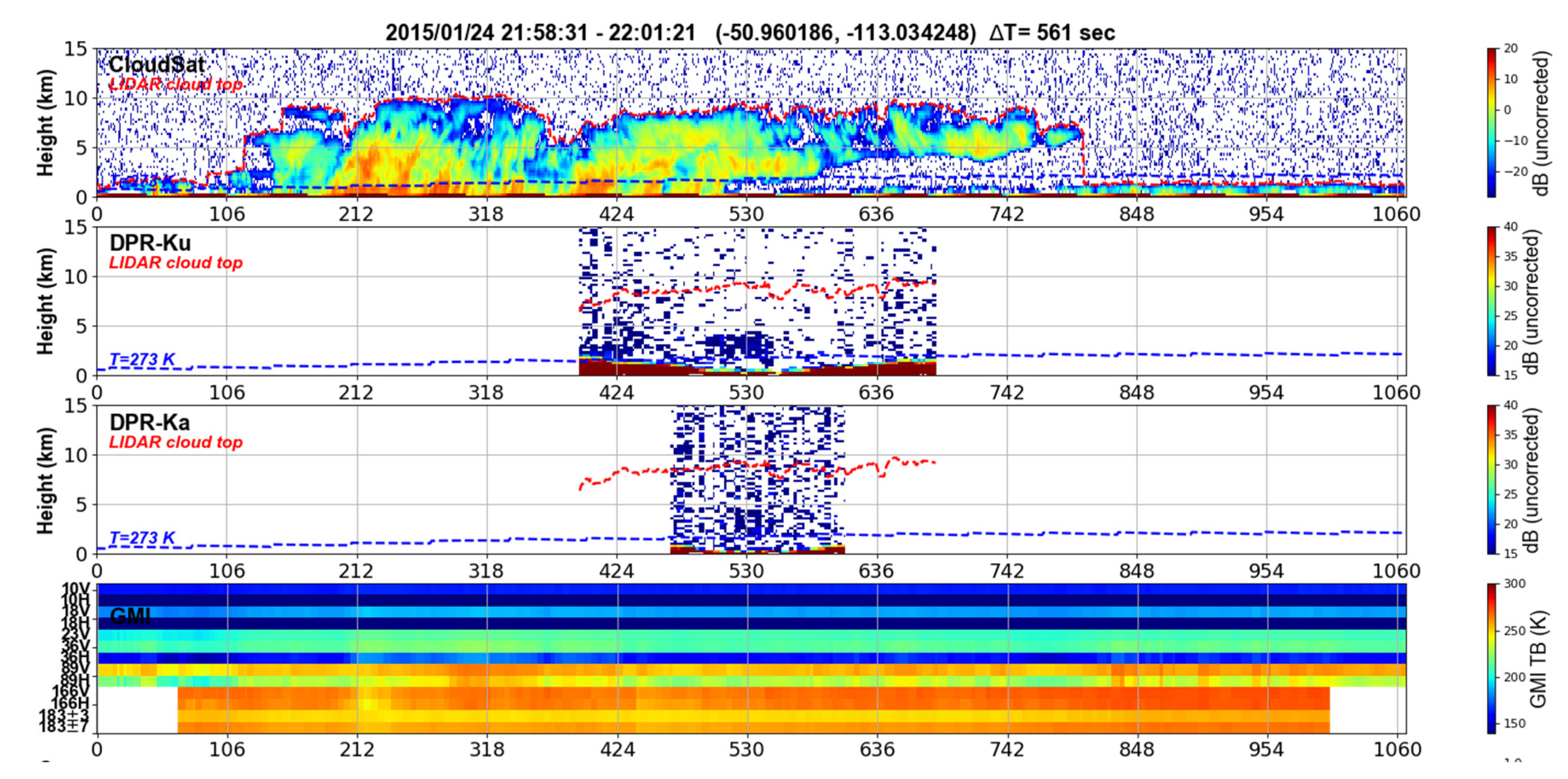Click the 183±7 channel label in GMI
1568x779 pixels.
coord(64,727)
